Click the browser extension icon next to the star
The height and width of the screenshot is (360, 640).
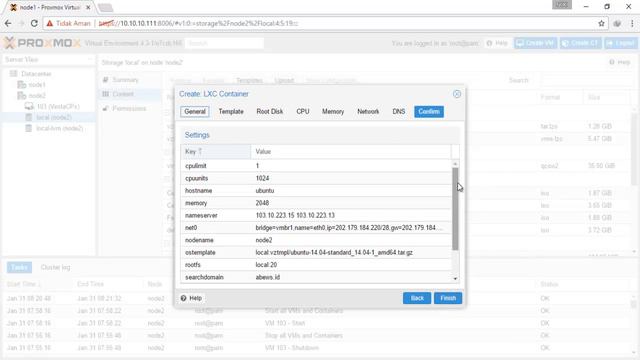pos(617,24)
